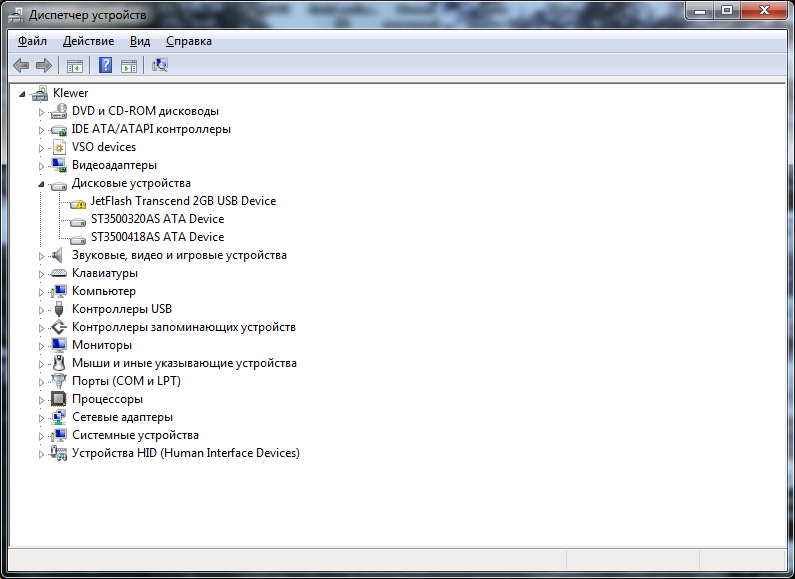Expand the Контроллеры USB node
This screenshot has width=795, height=579.
point(41,310)
